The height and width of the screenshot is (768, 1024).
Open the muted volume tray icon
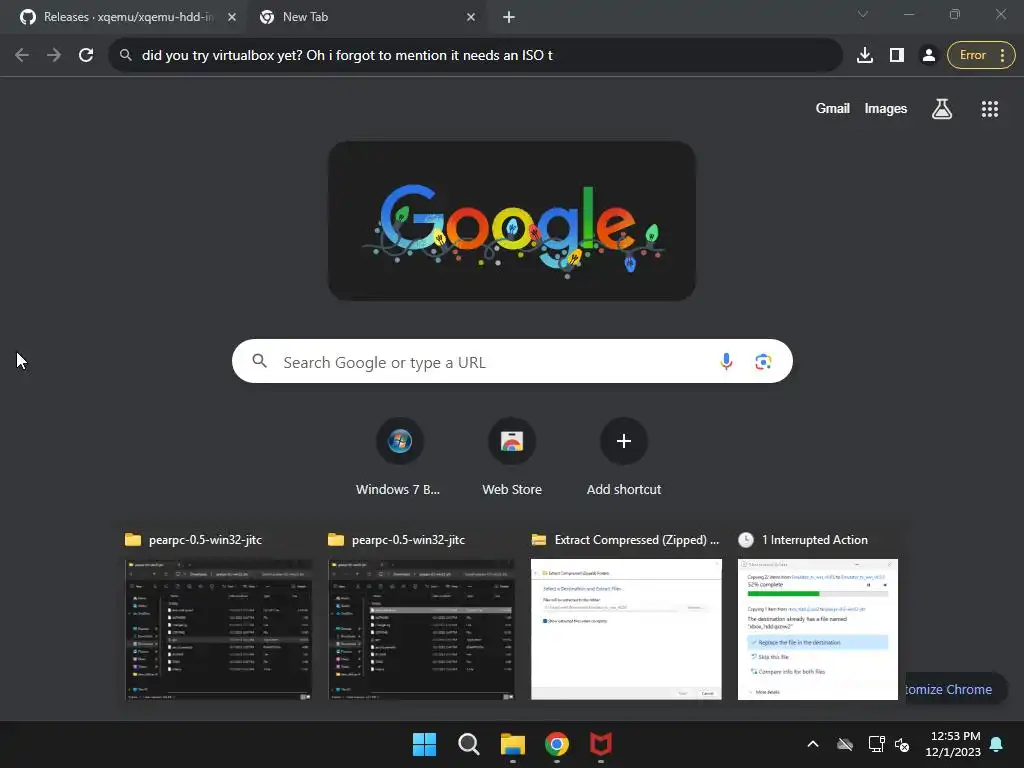pyautogui.click(x=902, y=744)
